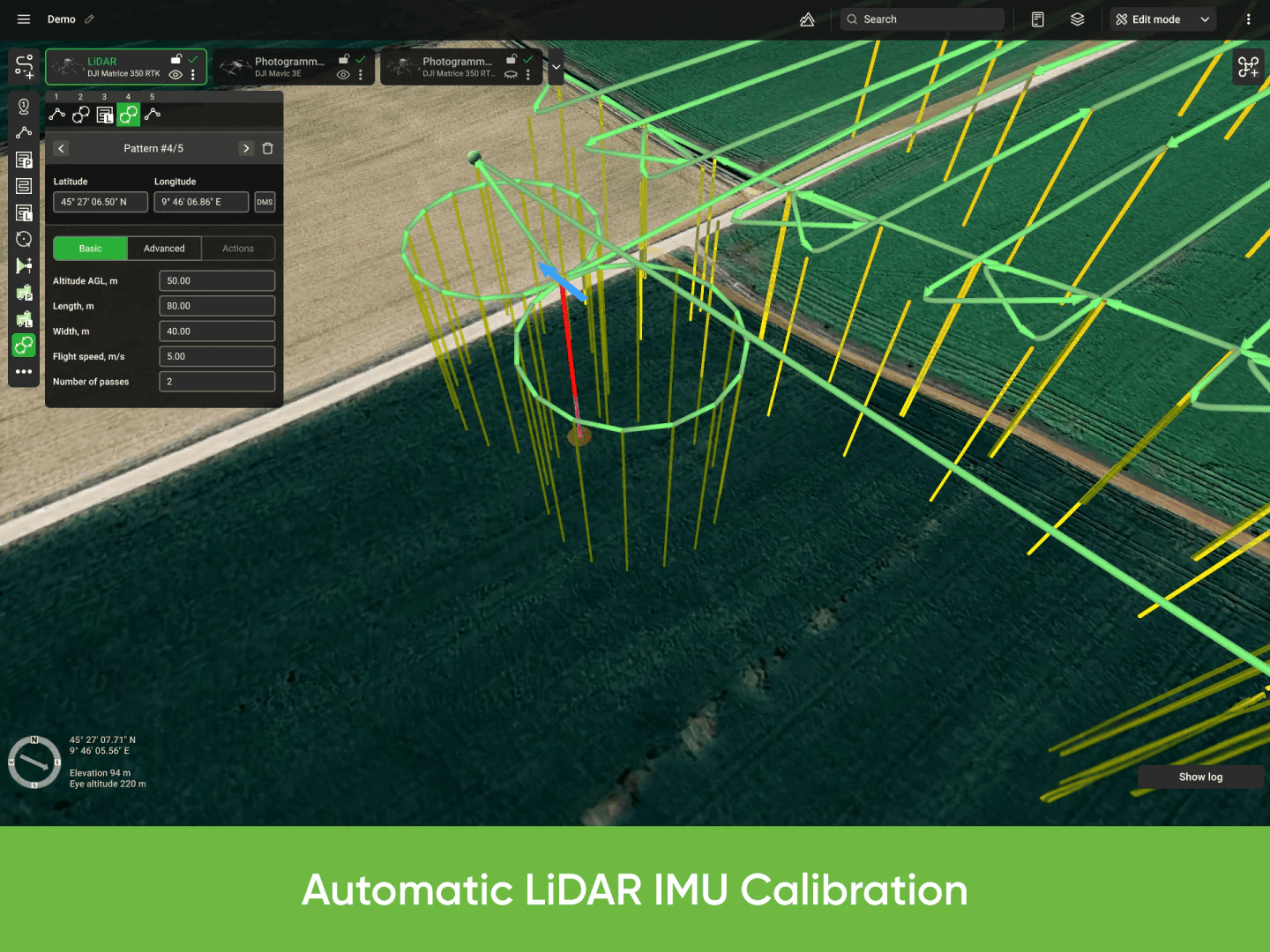1270x952 pixels.
Task: Click the Altitude AGL input field
Action: coord(217,281)
